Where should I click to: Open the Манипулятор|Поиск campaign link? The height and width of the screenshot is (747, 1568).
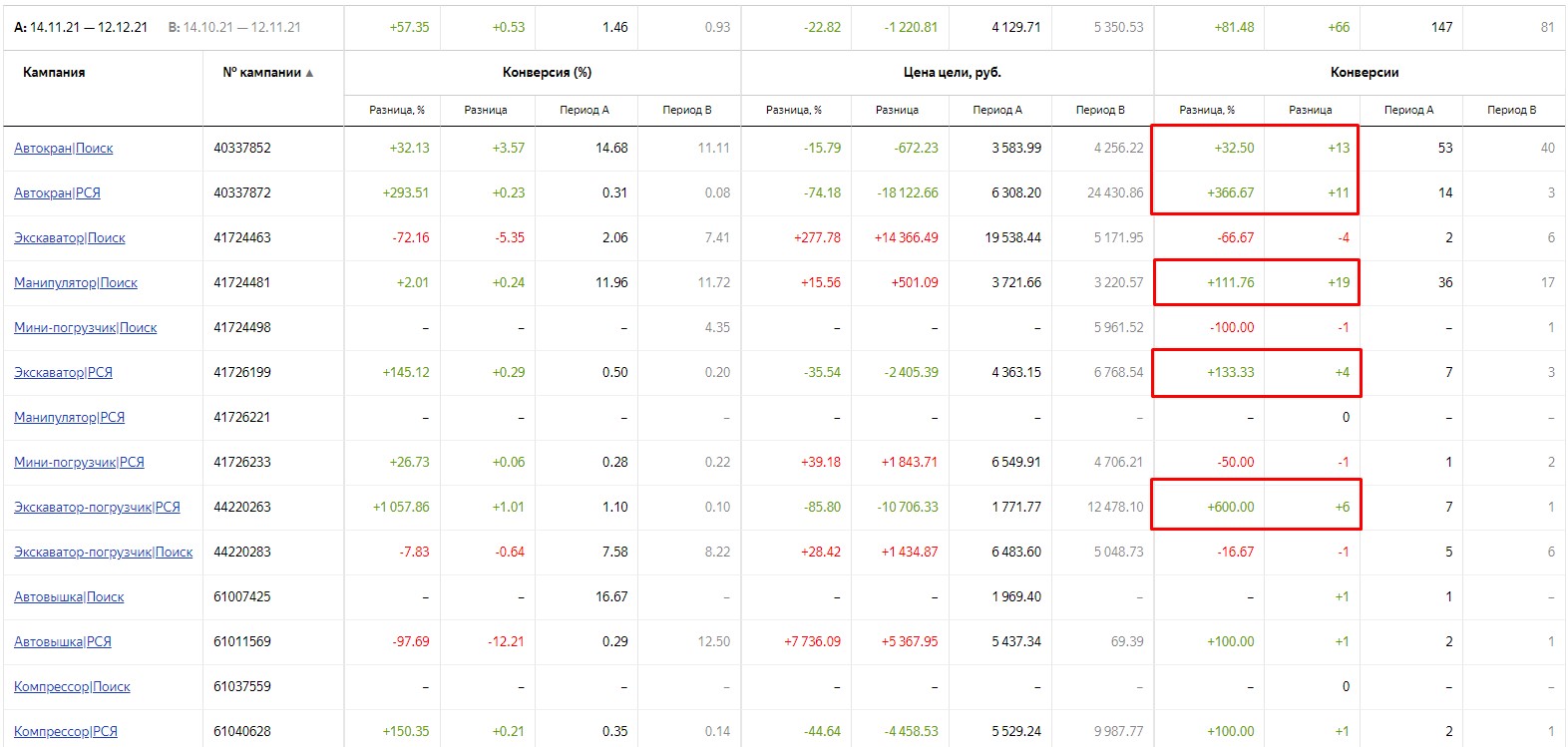click(76, 282)
